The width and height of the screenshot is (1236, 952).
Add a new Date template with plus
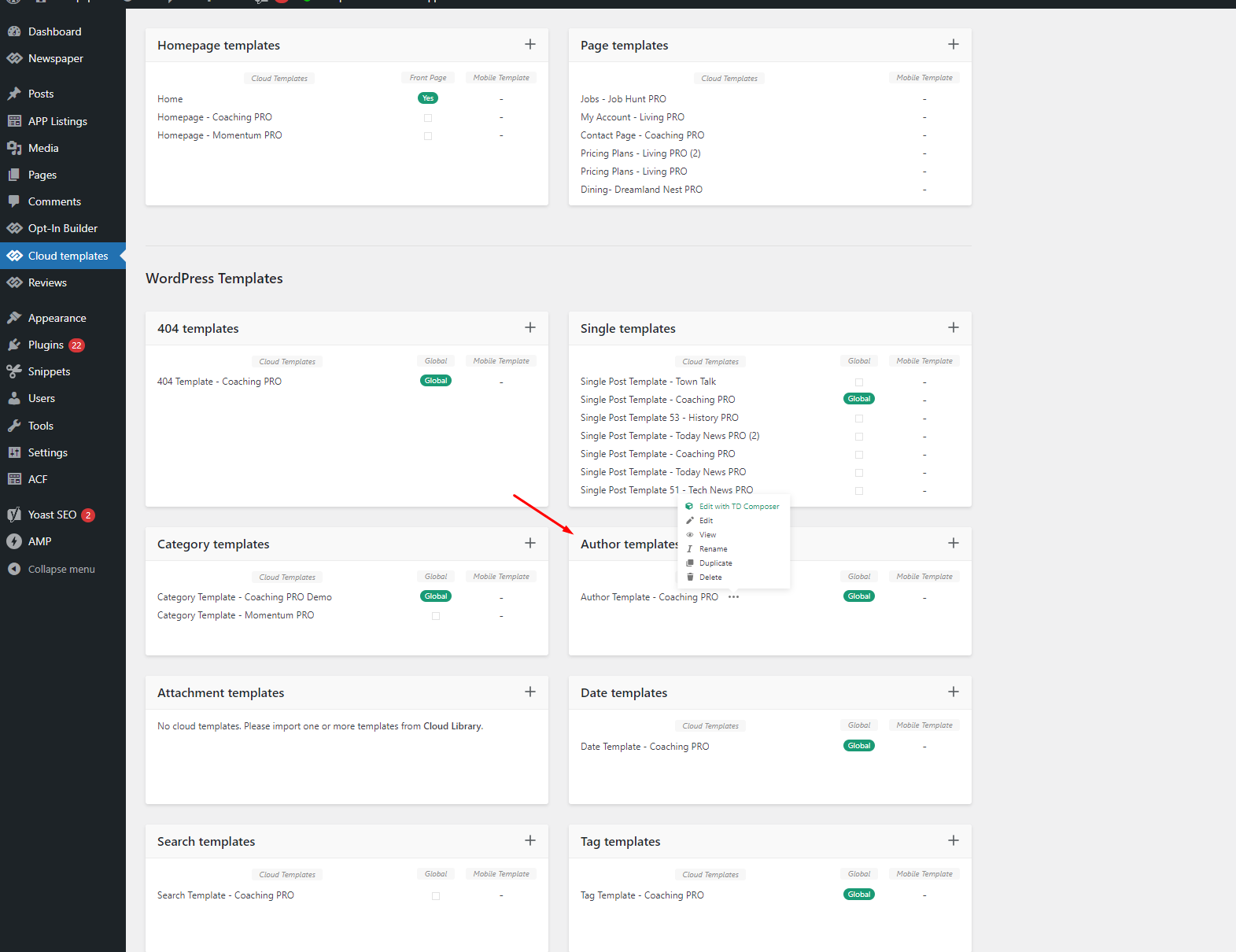tap(954, 692)
